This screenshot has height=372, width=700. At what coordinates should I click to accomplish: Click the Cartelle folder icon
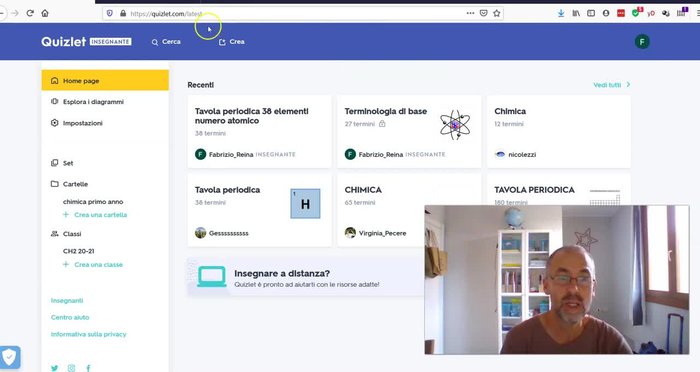(x=54, y=184)
